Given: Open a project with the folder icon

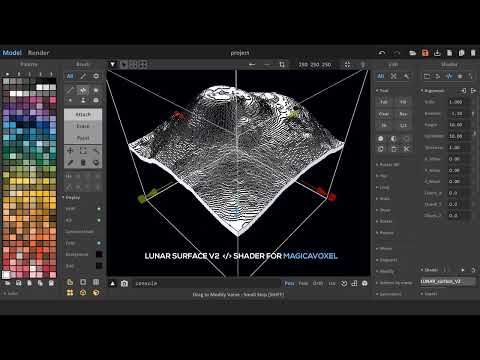Looking at the screenshot, I should (413, 53).
